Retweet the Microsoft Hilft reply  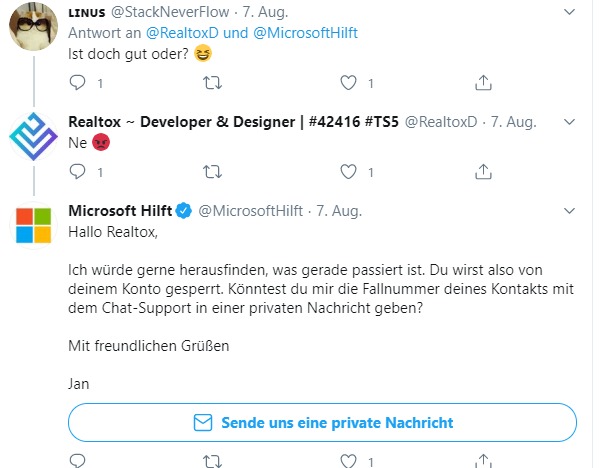pos(212,461)
